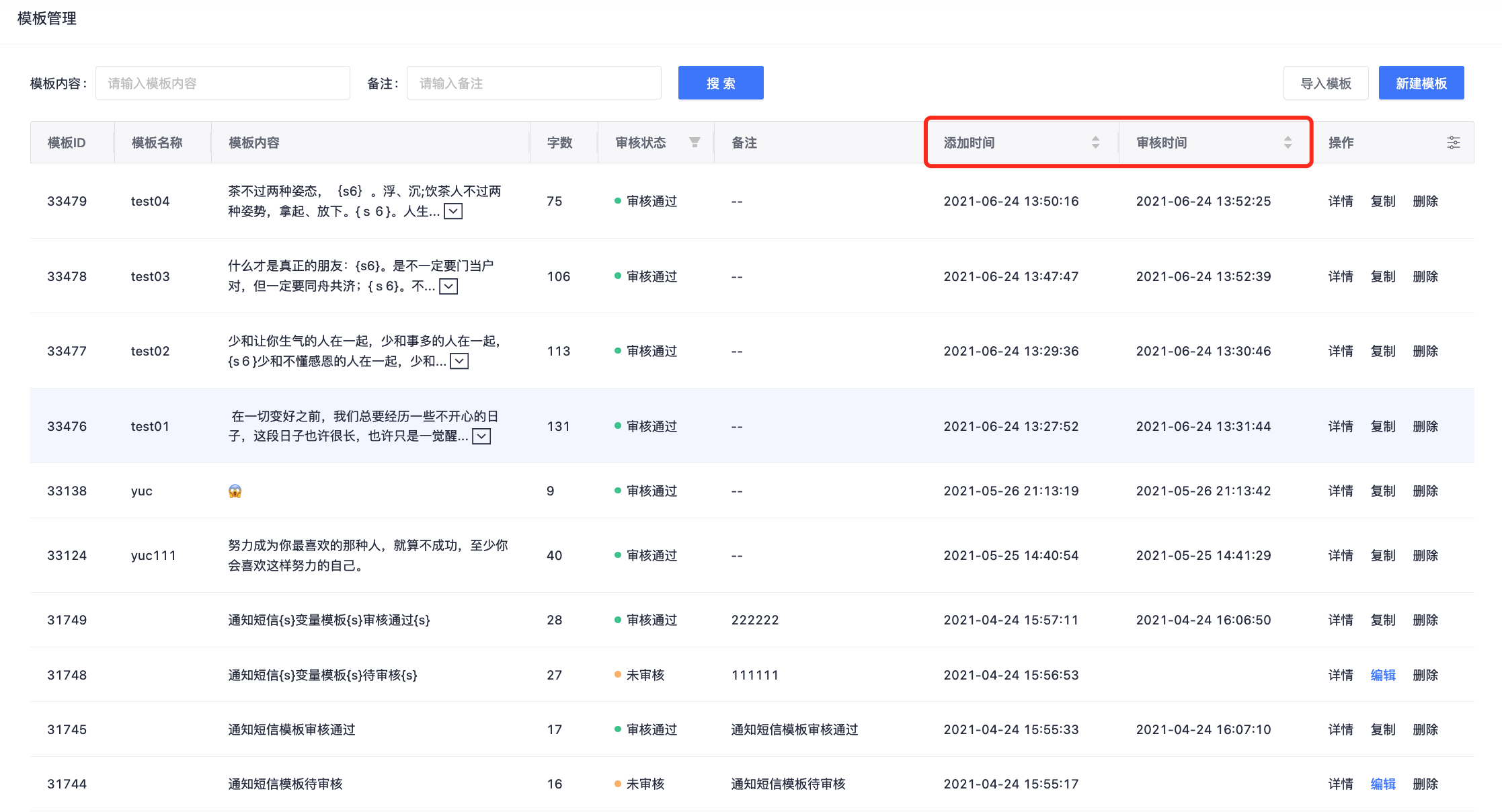Screen dimensions: 1502x812
Task: Open the column settings icon in table header
Action: [x=1453, y=143]
